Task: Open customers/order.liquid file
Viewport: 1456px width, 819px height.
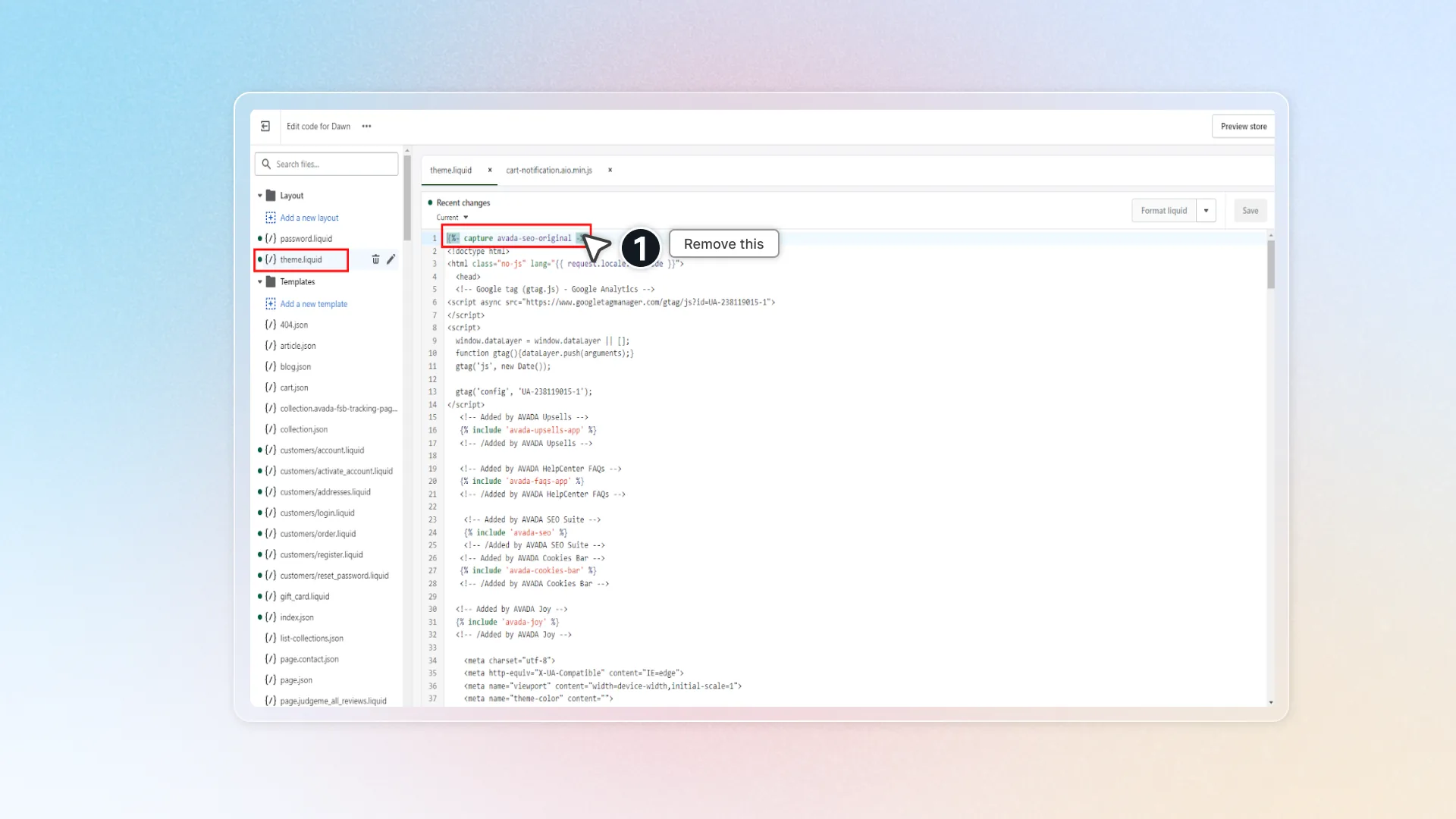Action: tap(318, 535)
